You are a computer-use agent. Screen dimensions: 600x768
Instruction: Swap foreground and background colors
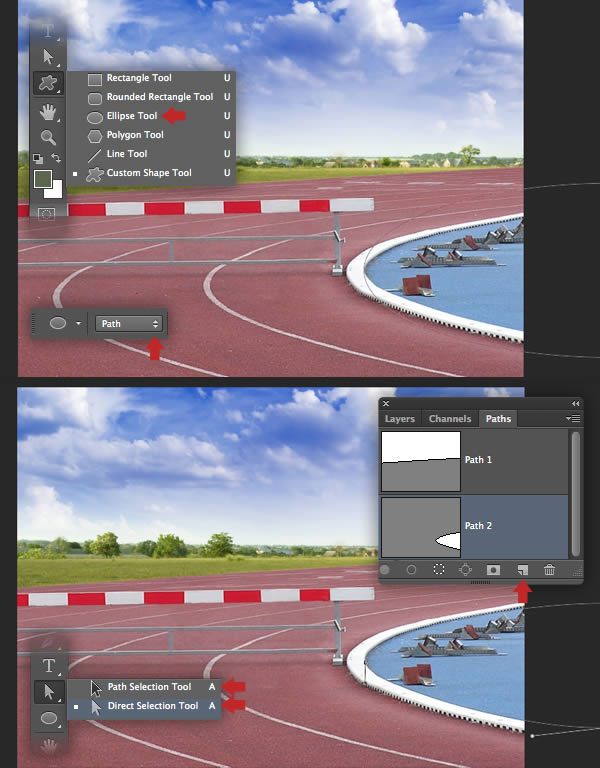56,158
